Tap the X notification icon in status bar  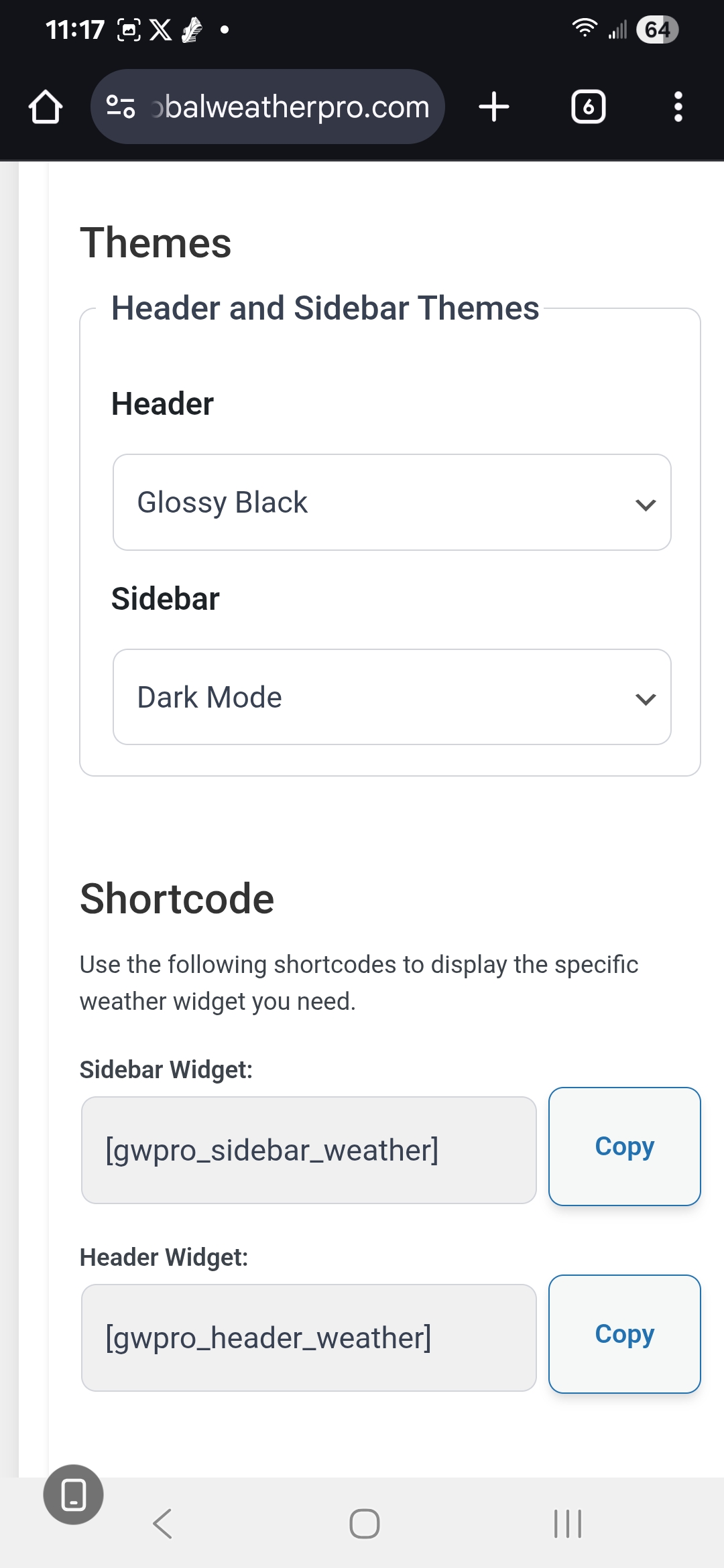point(160,29)
